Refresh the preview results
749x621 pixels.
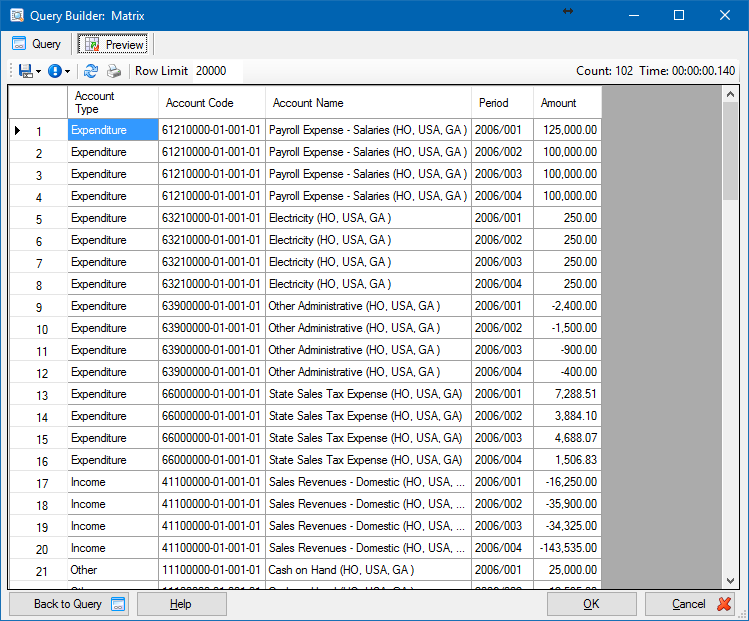click(x=91, y=71)
